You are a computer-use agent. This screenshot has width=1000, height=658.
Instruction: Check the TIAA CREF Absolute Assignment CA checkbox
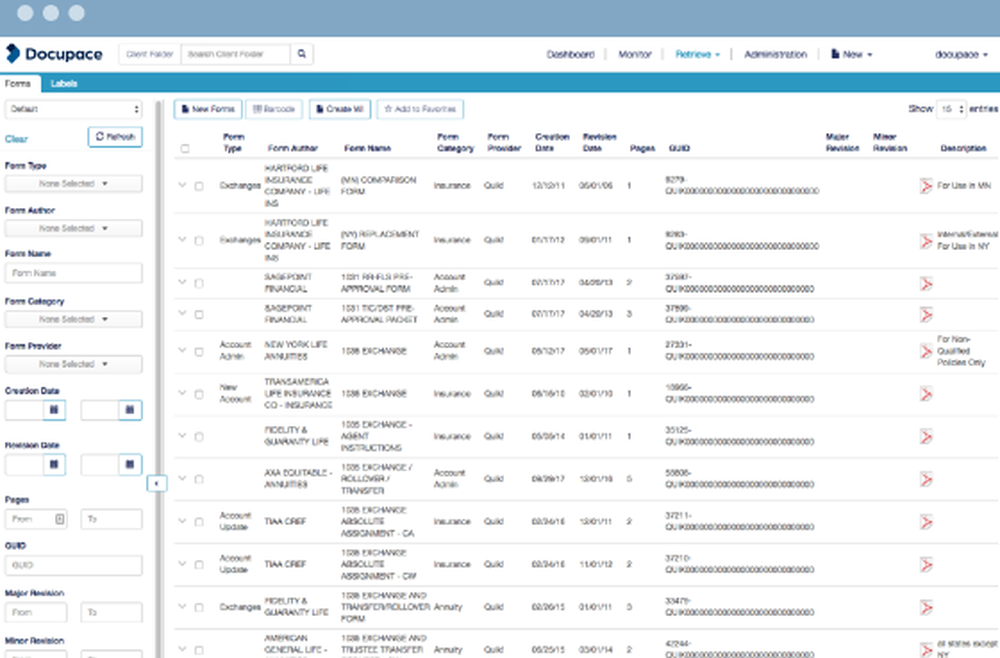tap(199, 522)
